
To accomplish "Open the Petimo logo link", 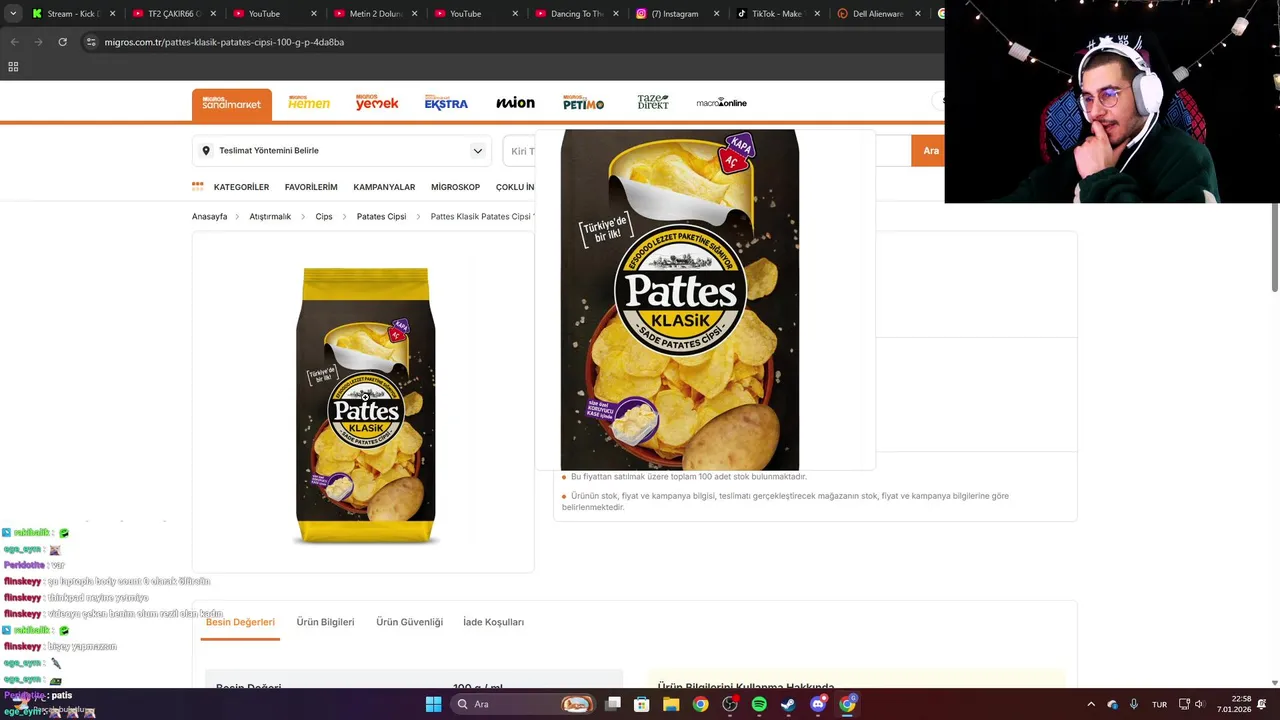I will [x=583, y=103].
